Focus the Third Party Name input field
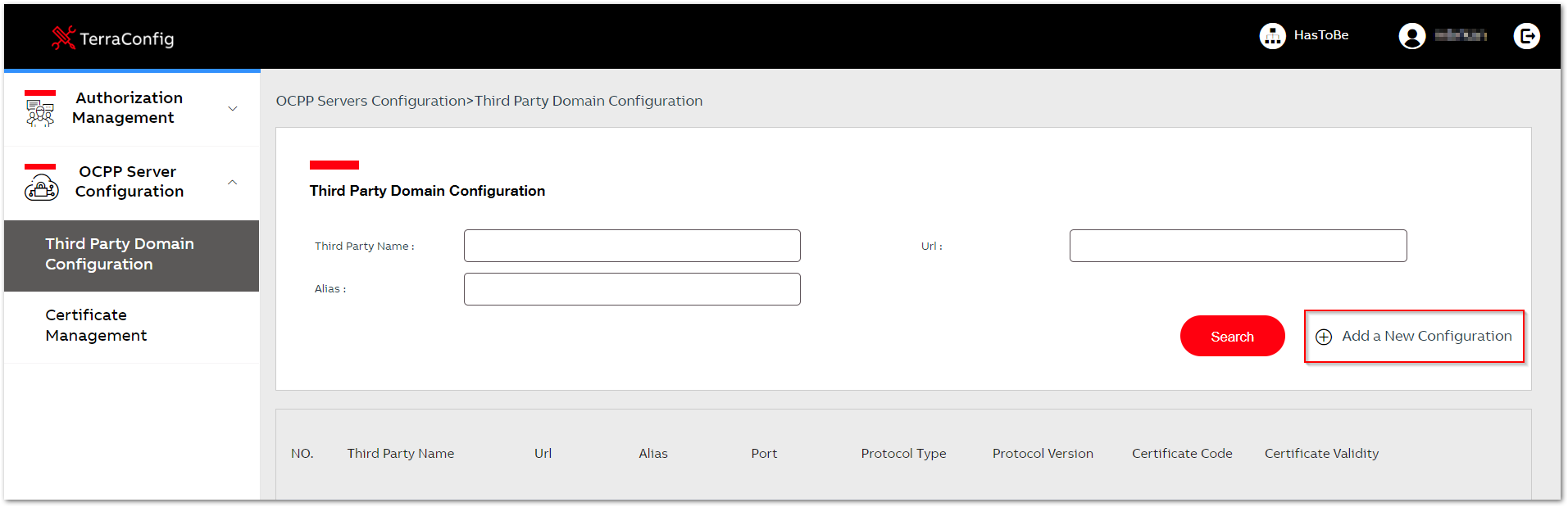This screenshot has height=507, width=1568. [x=632, y=246]
